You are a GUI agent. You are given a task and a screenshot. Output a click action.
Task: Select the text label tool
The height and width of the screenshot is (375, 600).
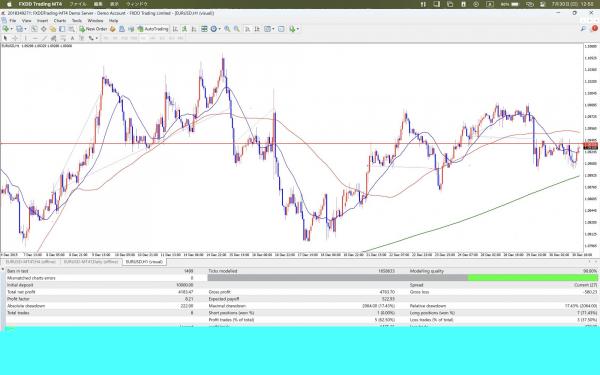tap(72, 38)
